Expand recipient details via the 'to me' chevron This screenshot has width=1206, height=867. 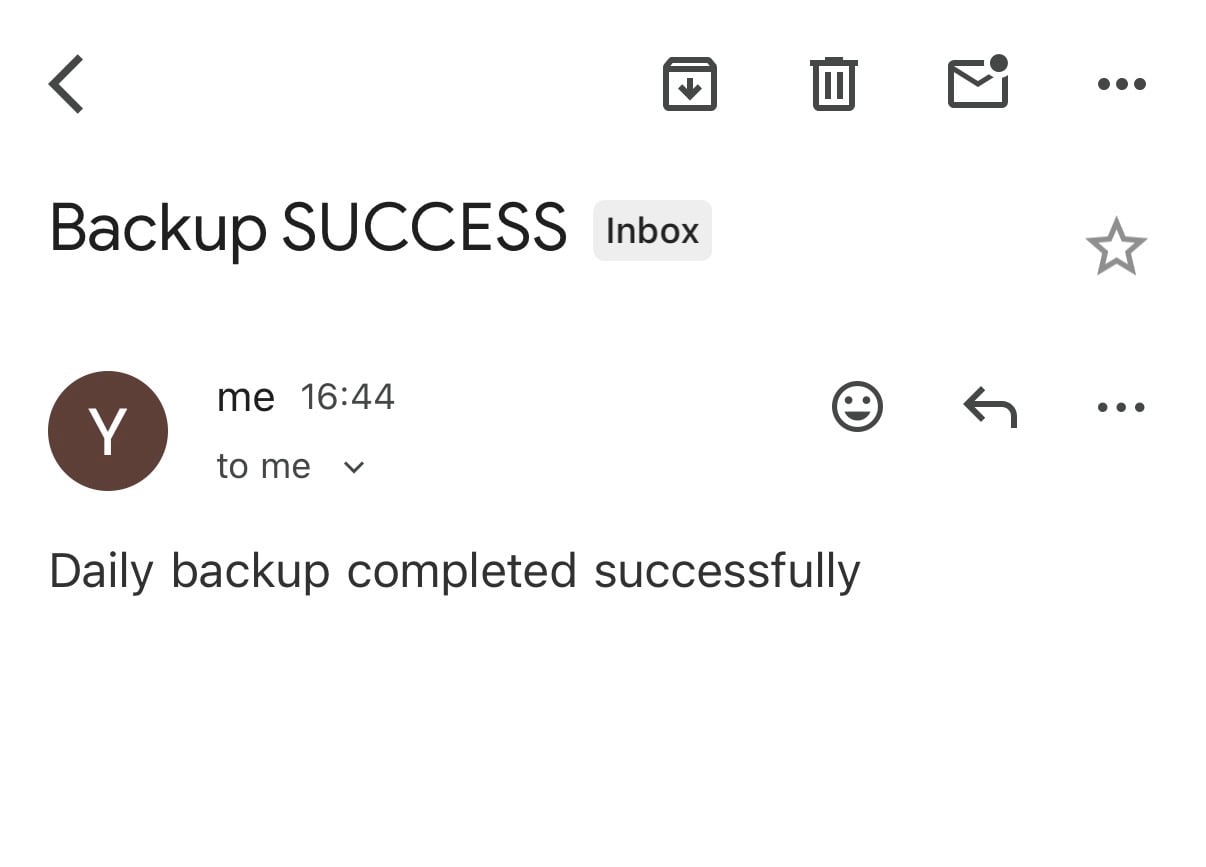click(353, 466)
